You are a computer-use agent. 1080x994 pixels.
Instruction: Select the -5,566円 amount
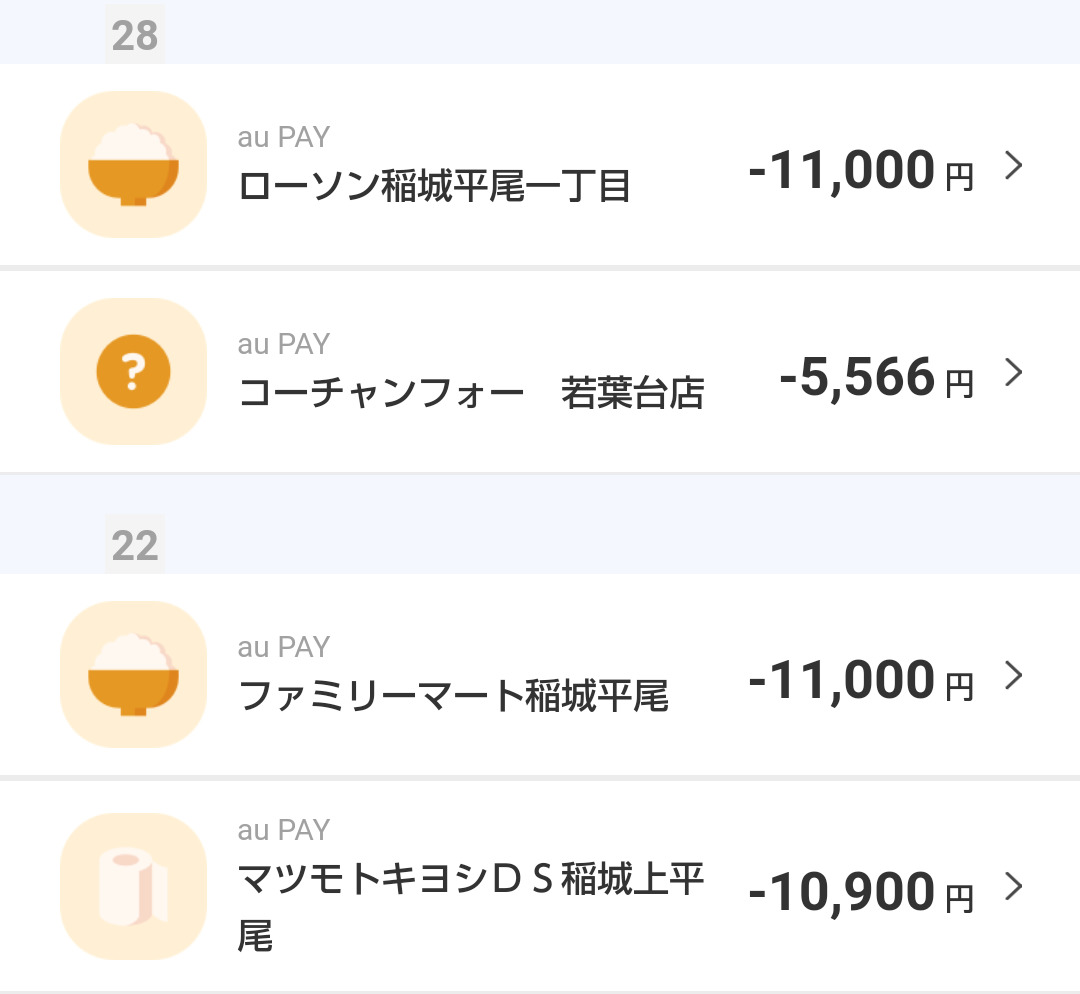[875, 377]
